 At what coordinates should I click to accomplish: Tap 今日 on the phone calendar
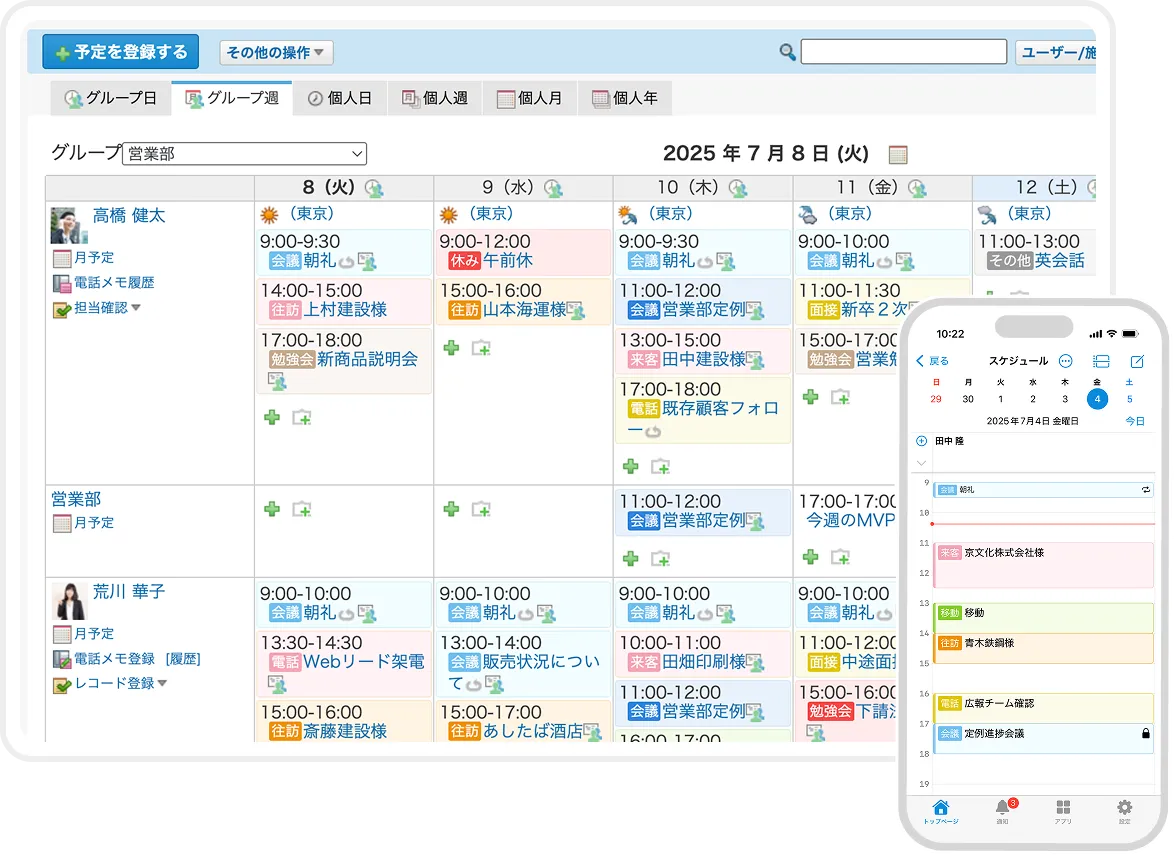(x=1134, y=421)
